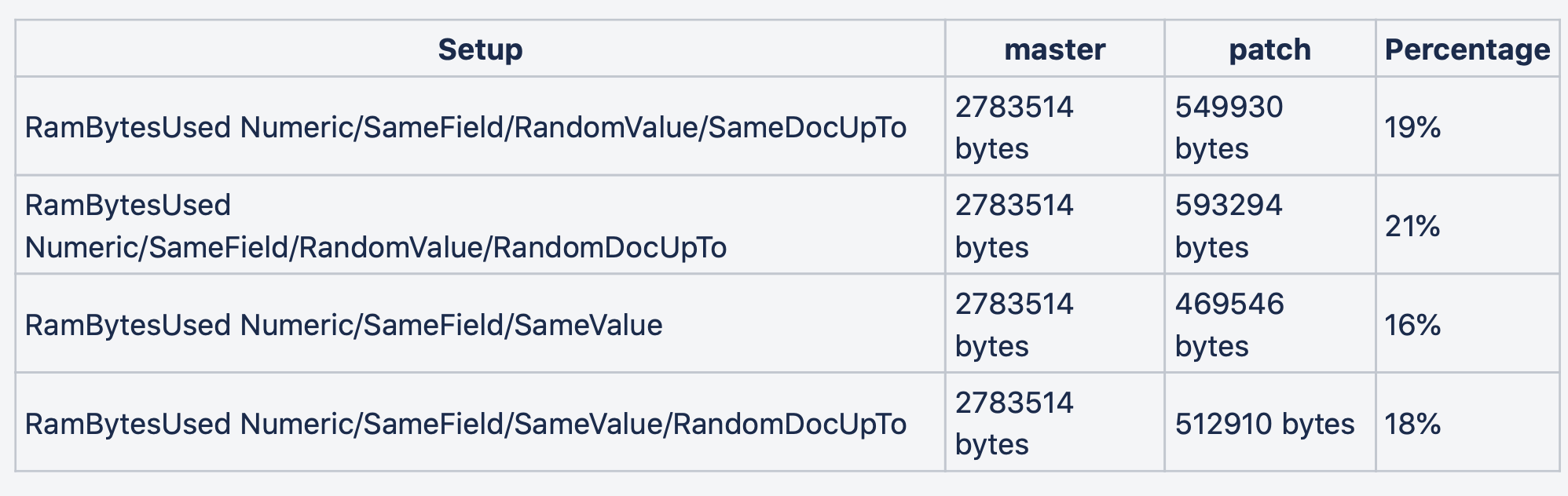
Task: Select the RandomValue/RandomDocUpTo setup cell
Action: coord(480,225)
